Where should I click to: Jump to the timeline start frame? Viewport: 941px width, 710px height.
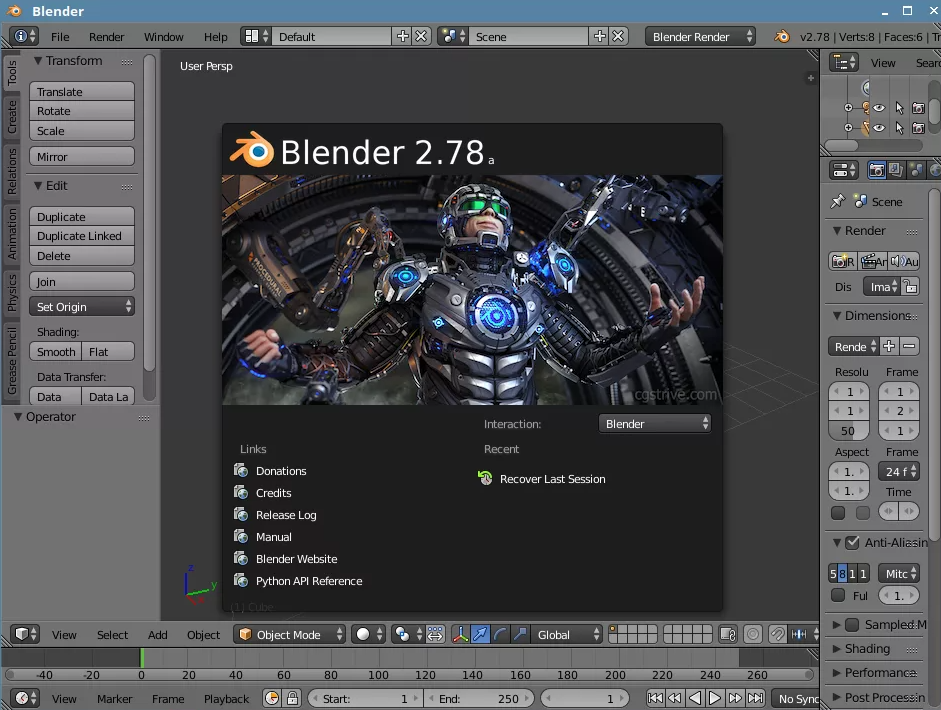coord(655,698)
